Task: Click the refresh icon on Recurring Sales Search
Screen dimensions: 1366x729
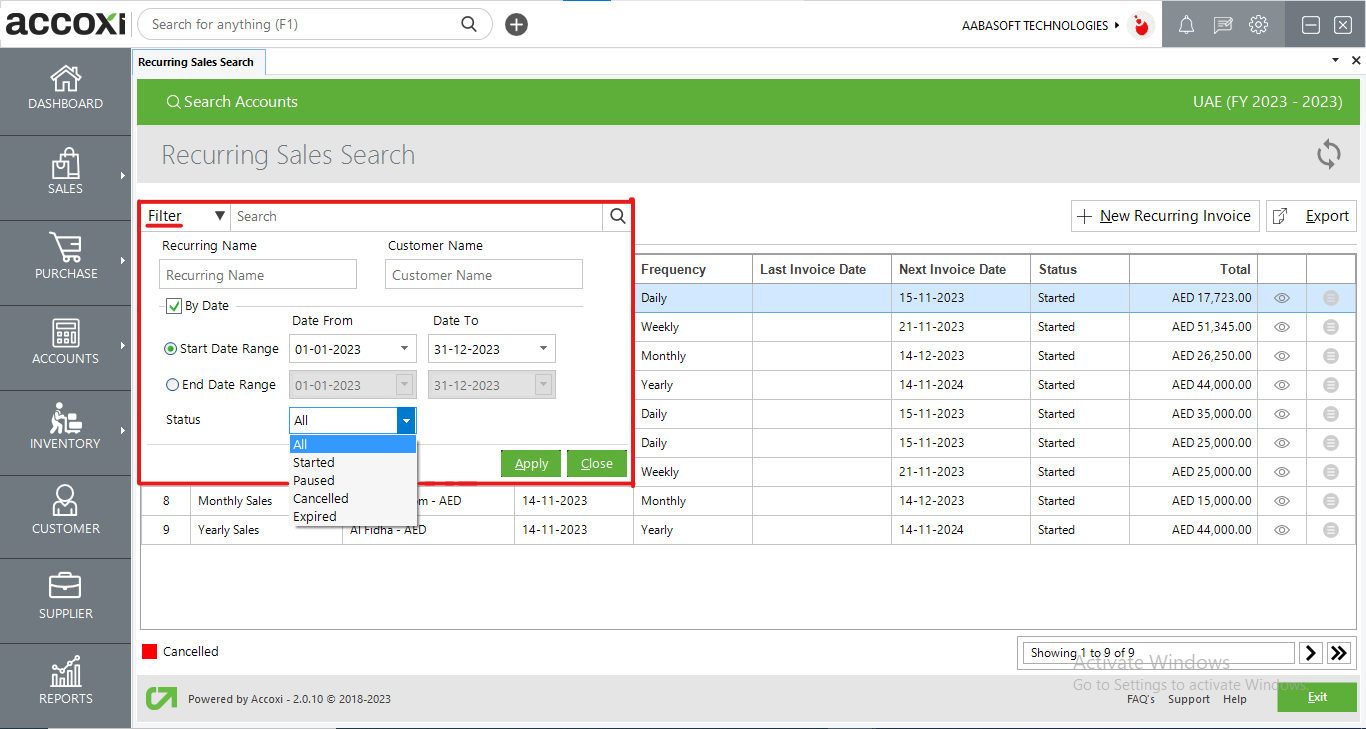Action: (x=1328, y=154)
